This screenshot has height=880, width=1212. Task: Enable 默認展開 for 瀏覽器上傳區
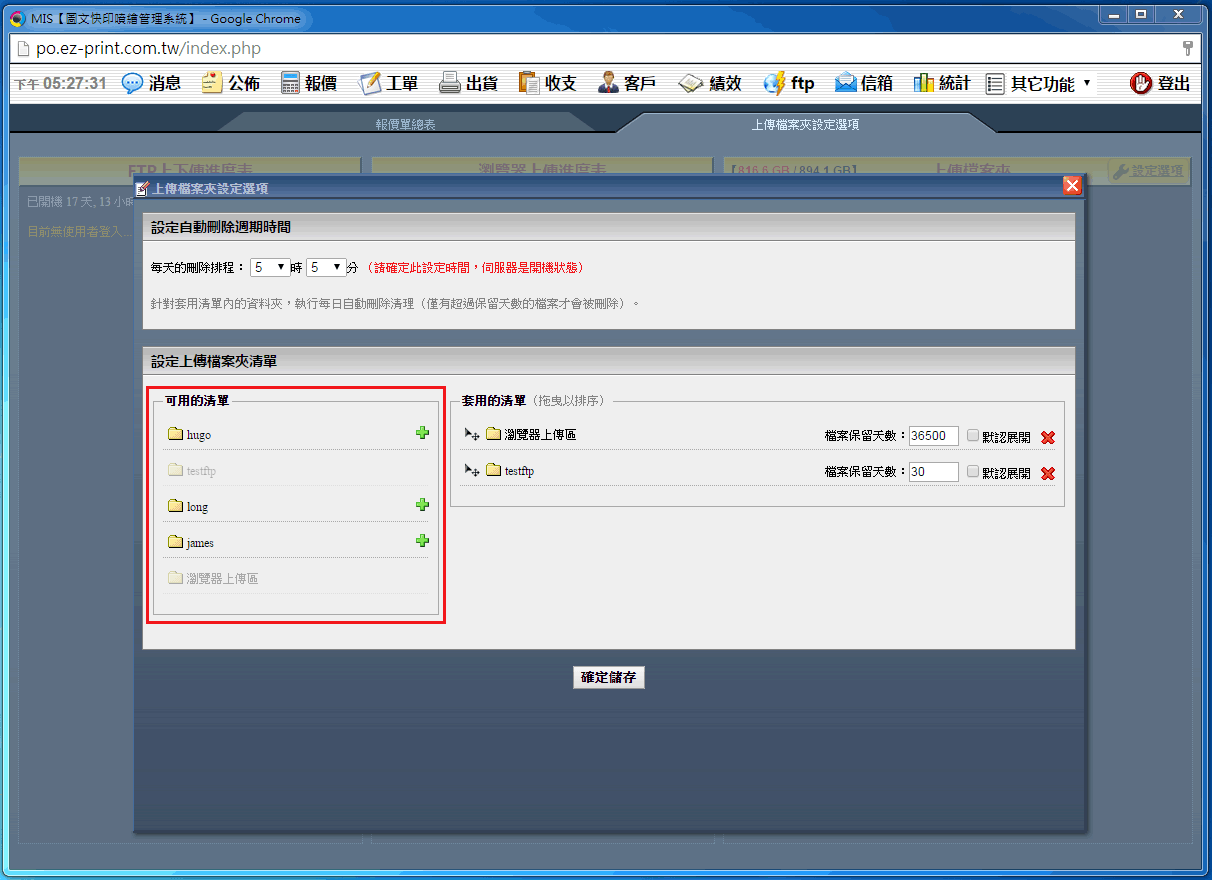pyautogui.click(x=973, y=435)
